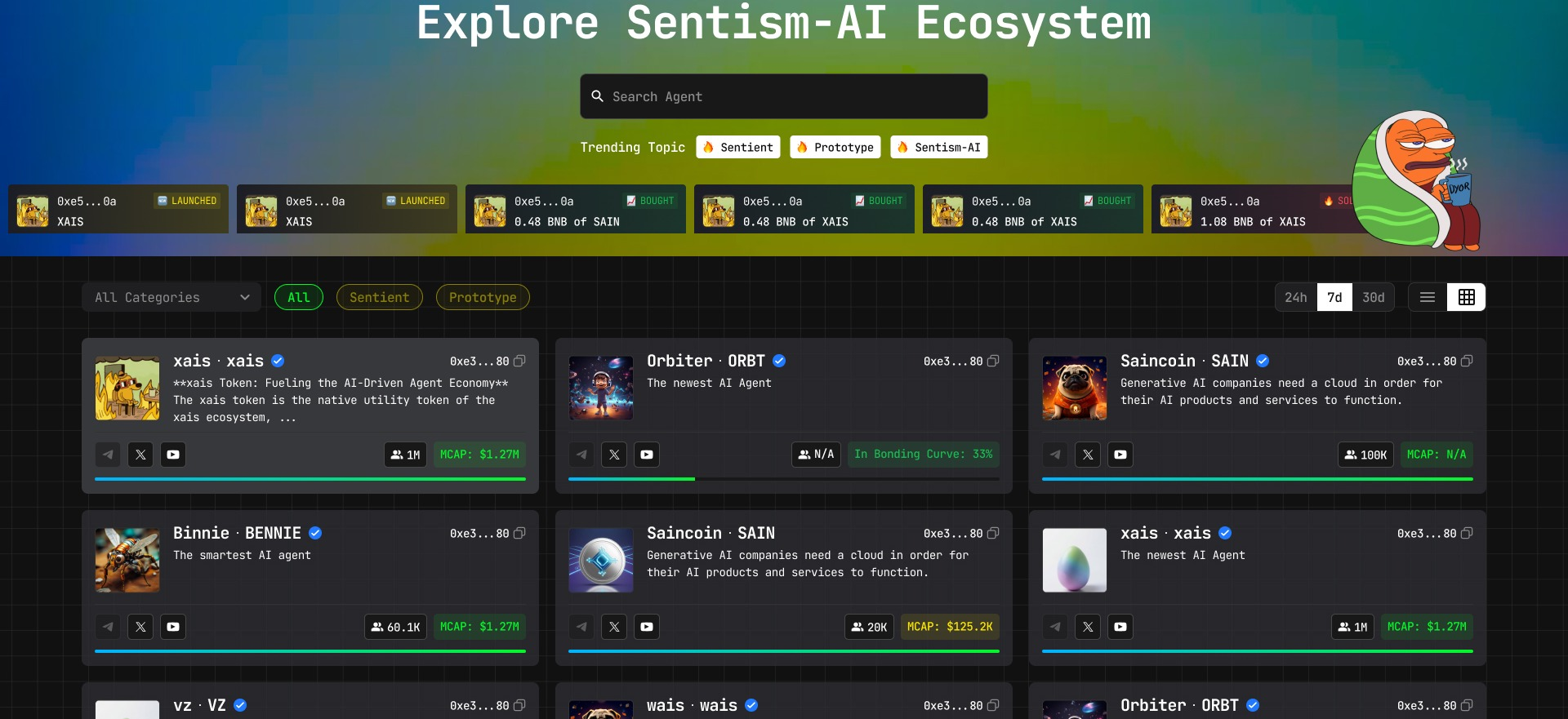The height and width of the screenshot is (719, 1568).
Task: Open the 0.48 BNB of SAIN bought ticker
Action: [x=576, y=210]
